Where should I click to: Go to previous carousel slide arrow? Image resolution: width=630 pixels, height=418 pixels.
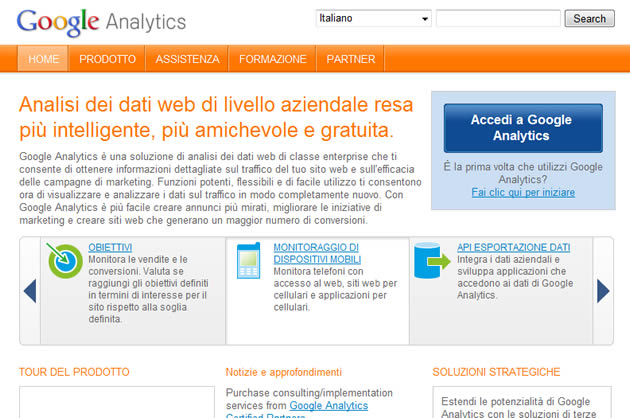[x=30, y=291]
